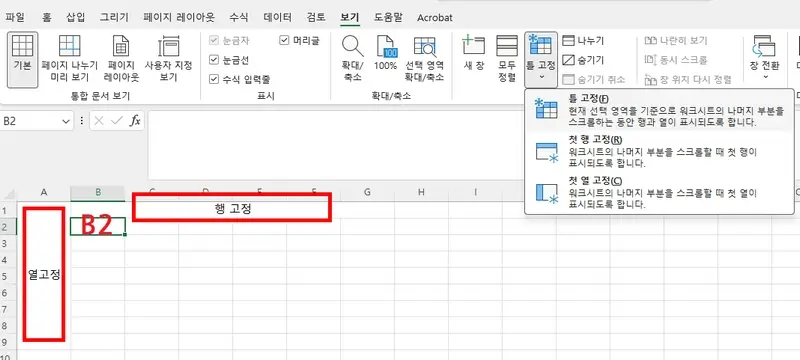This screenshot has width=800, height=360.
Task: Open 페이지 나누기 미리 보기 view
Action: [69, 60]
